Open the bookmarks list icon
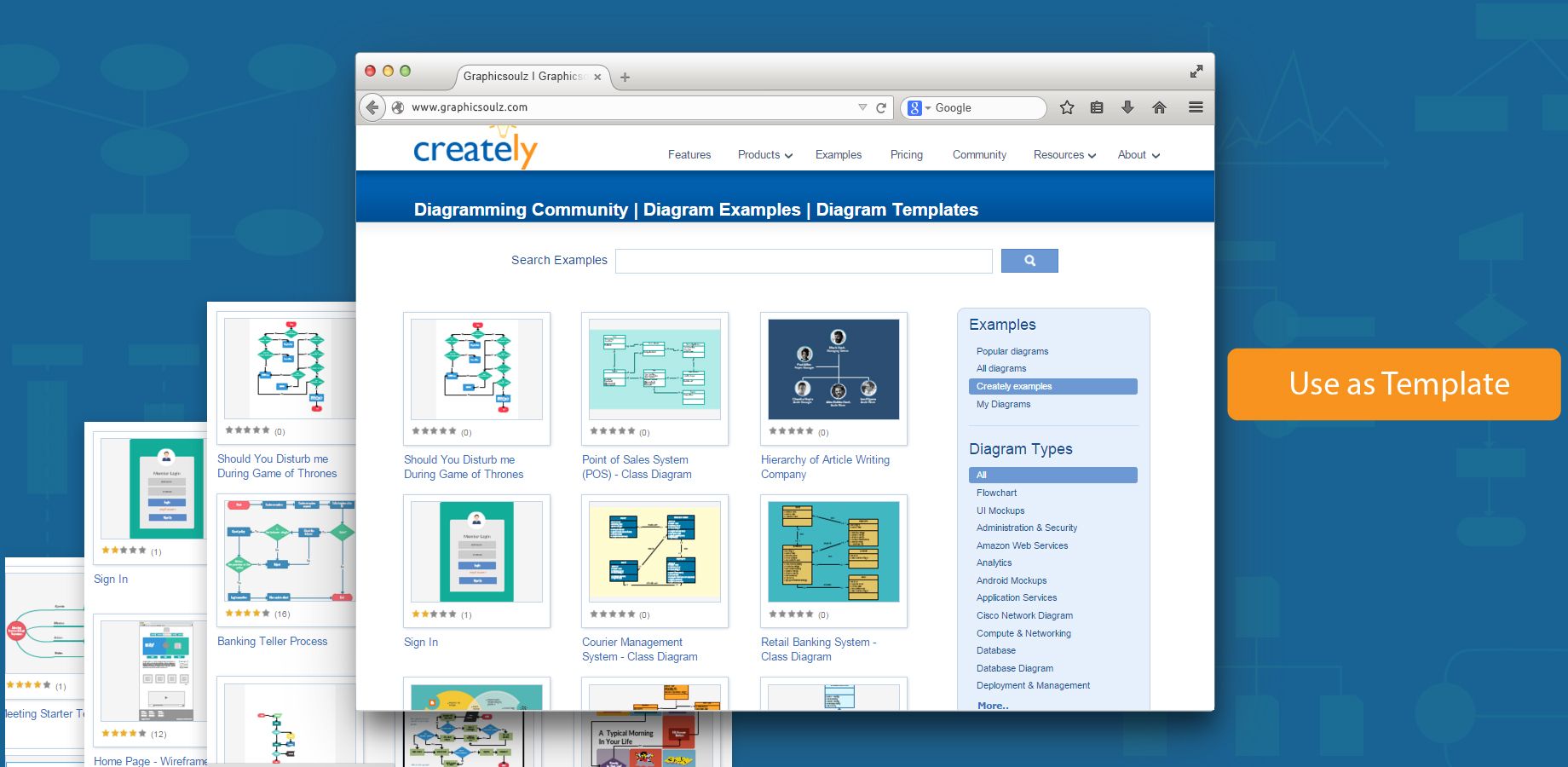1568x767 pixels. point(1097,107)
